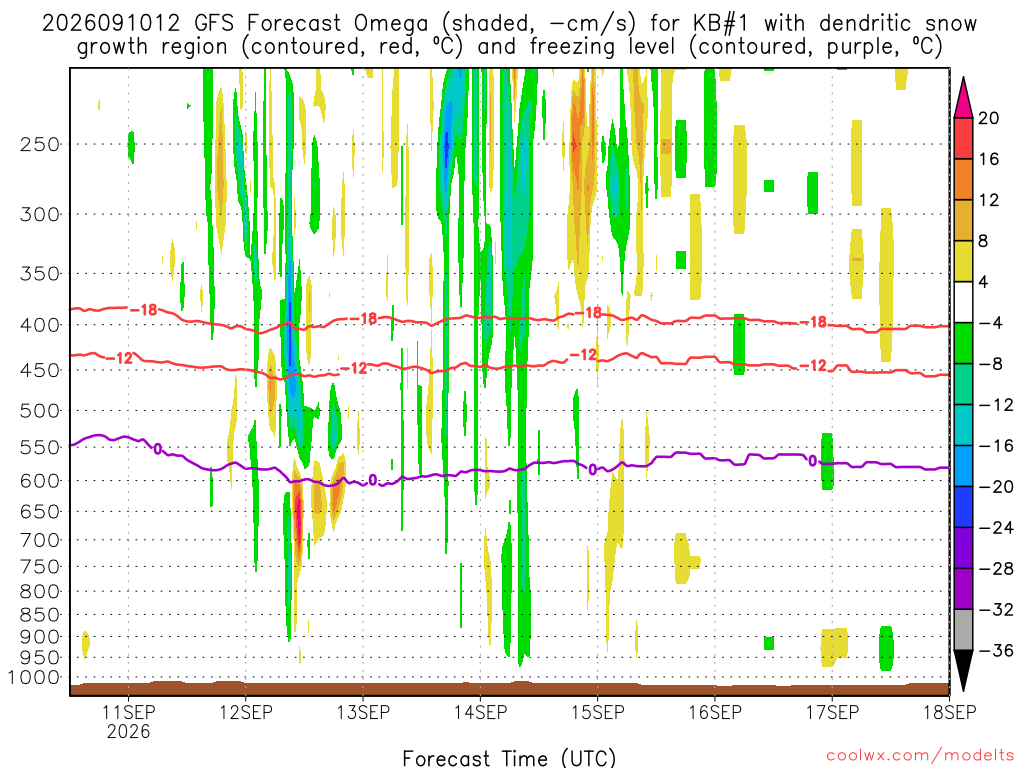Screen dimensions: 1024x768
Task: Select the blue -20 to -24 colorbar swatch
Action: pyautogui.click(x=963, y=507)
